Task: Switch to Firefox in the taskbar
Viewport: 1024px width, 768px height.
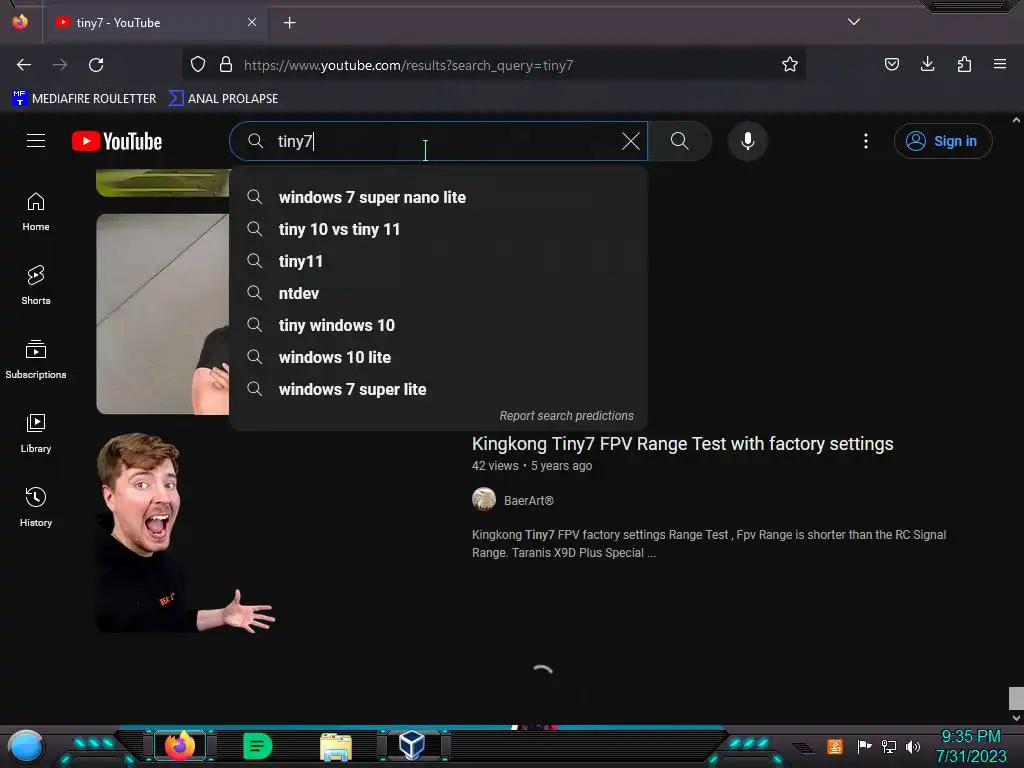Action: (180, 746)
